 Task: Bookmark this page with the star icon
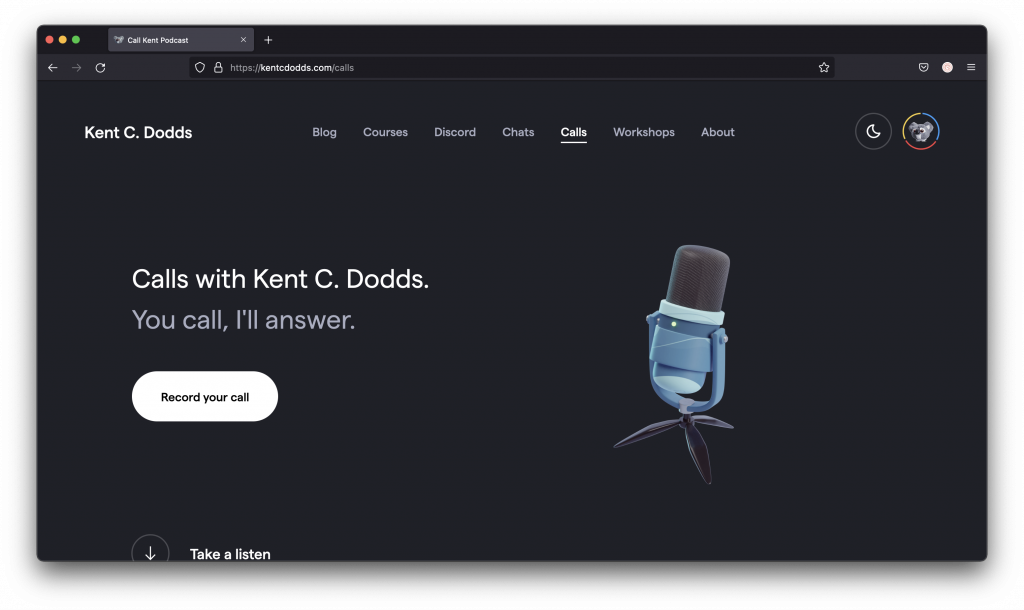tap(824, 68)
